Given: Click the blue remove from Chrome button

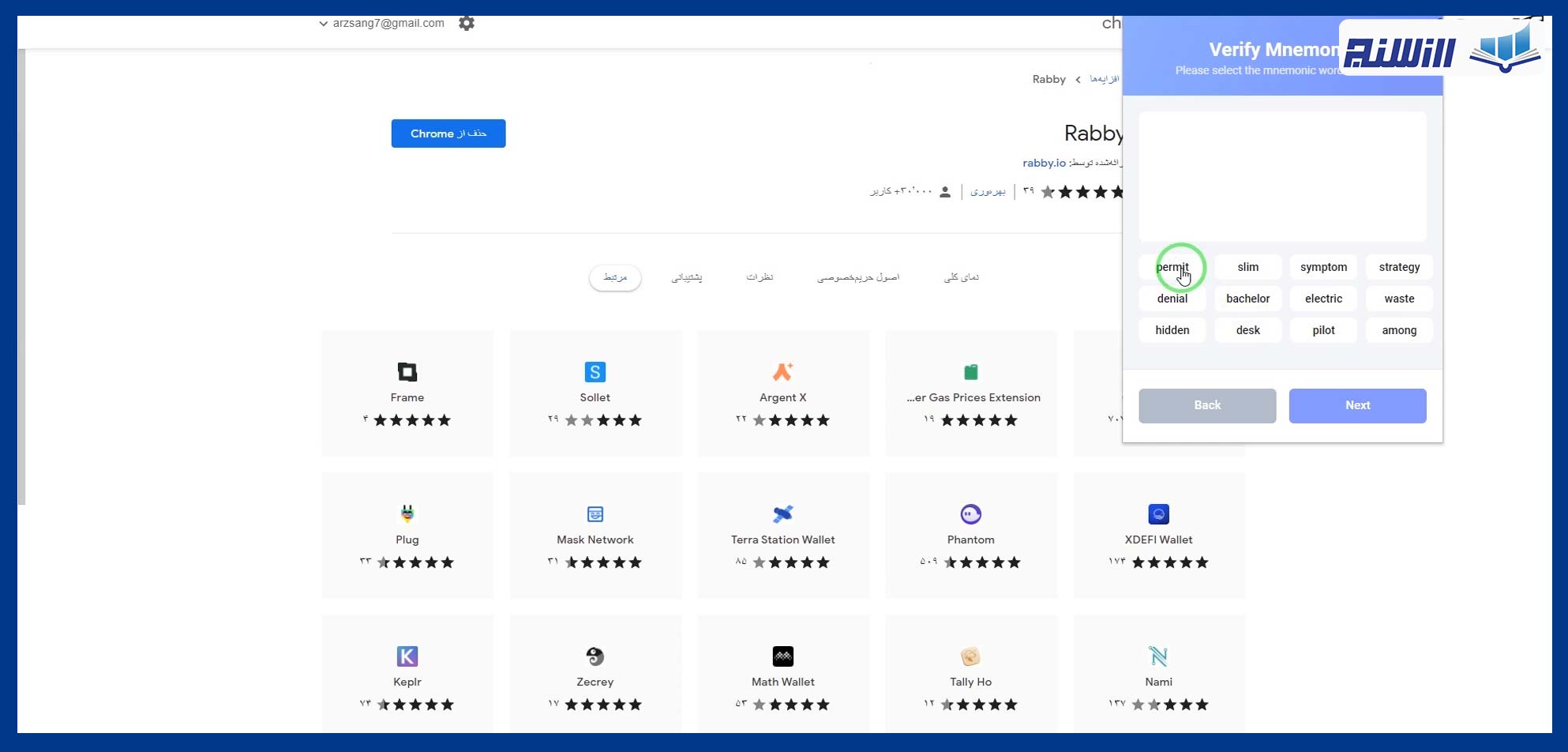Looking at the screenshot, I should click(x=448, y=133).
